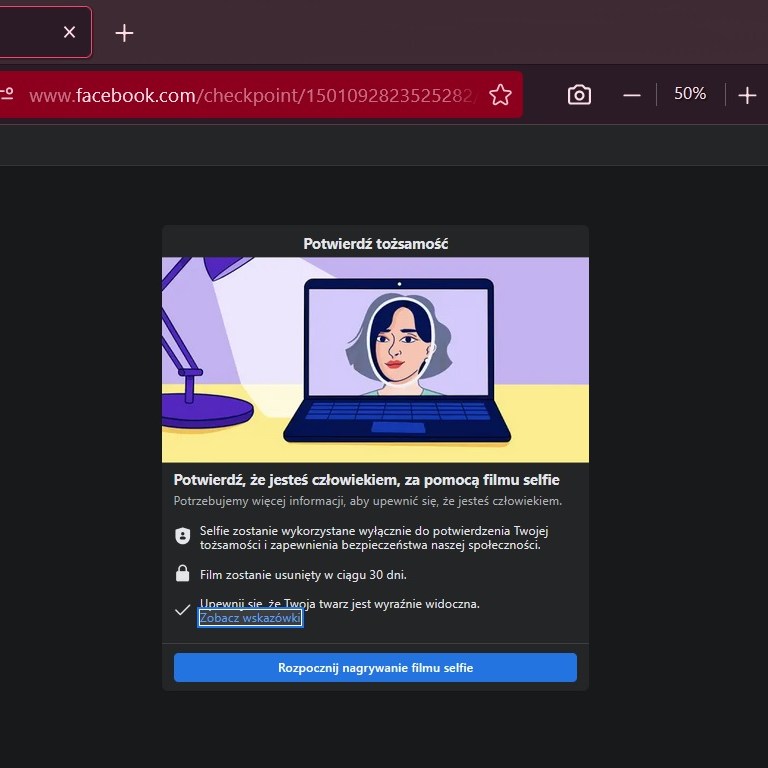Image resolution: width=768 pixels, height=768 pixels.
Task: Take a screenshot using the camera icon
Action: point(579,95)
